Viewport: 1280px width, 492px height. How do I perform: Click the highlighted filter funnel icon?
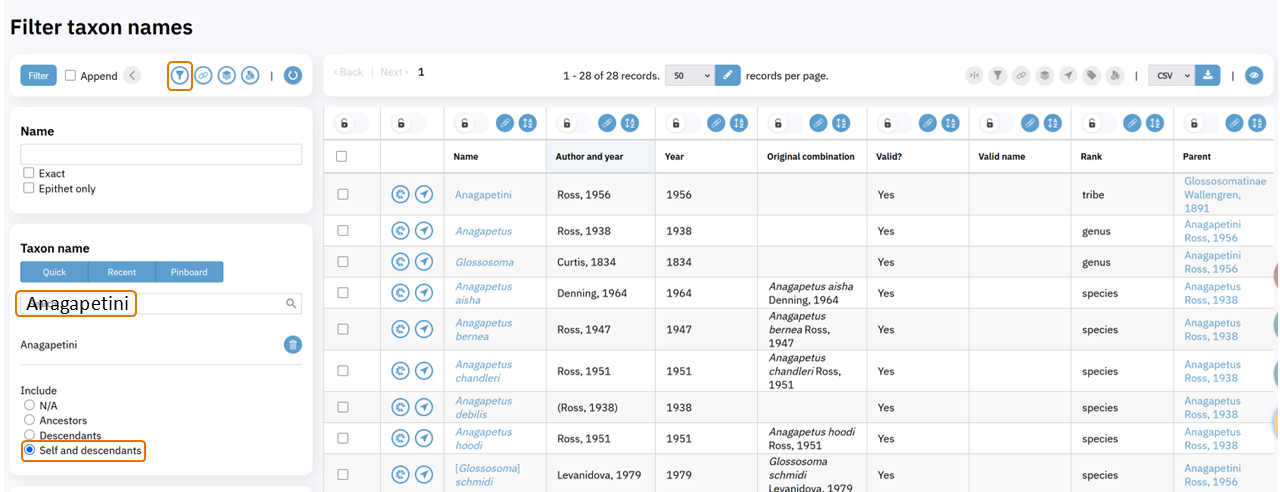click(x=179, y=75)
